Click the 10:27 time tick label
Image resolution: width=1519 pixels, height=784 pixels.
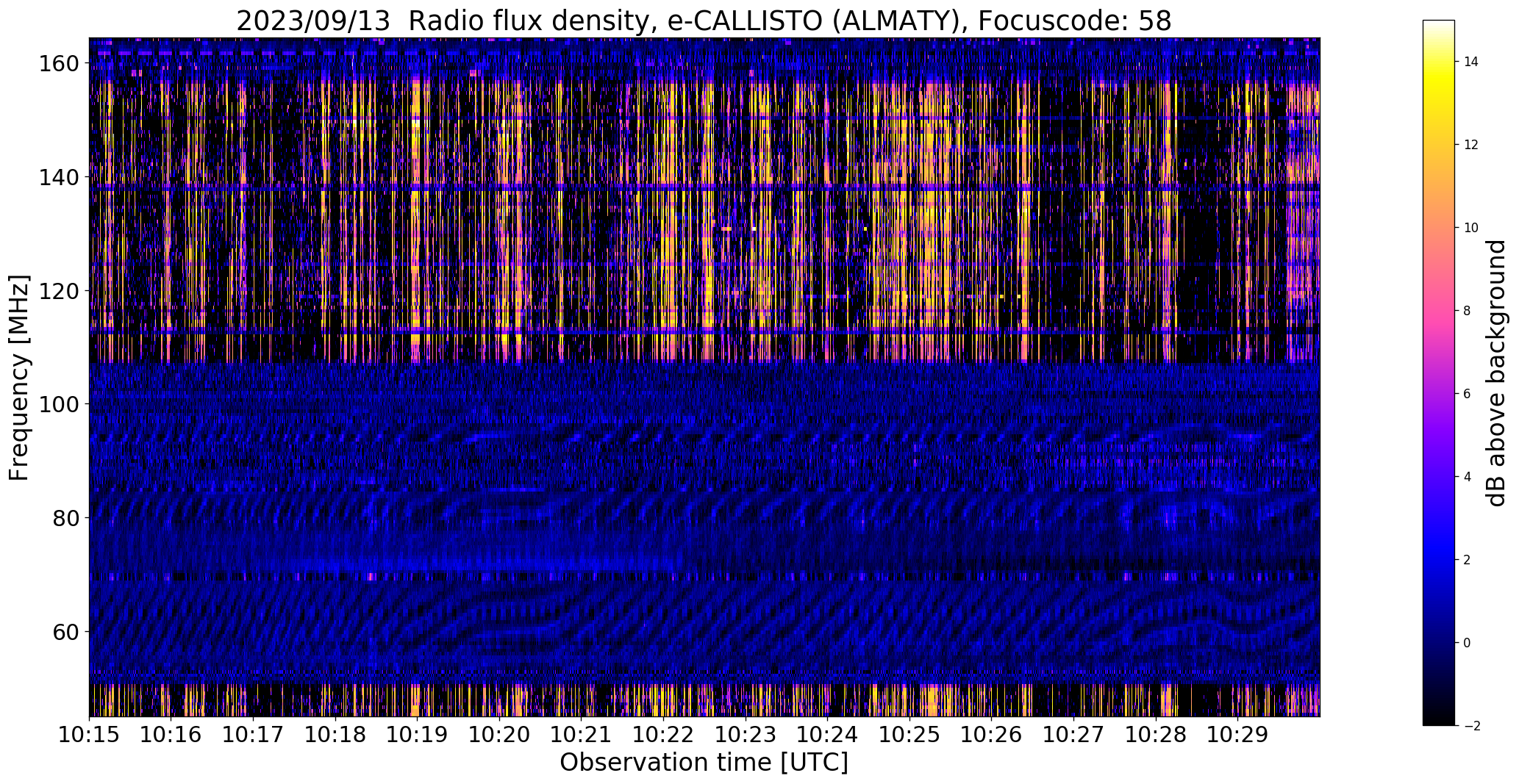click(x=1073, y=736)
